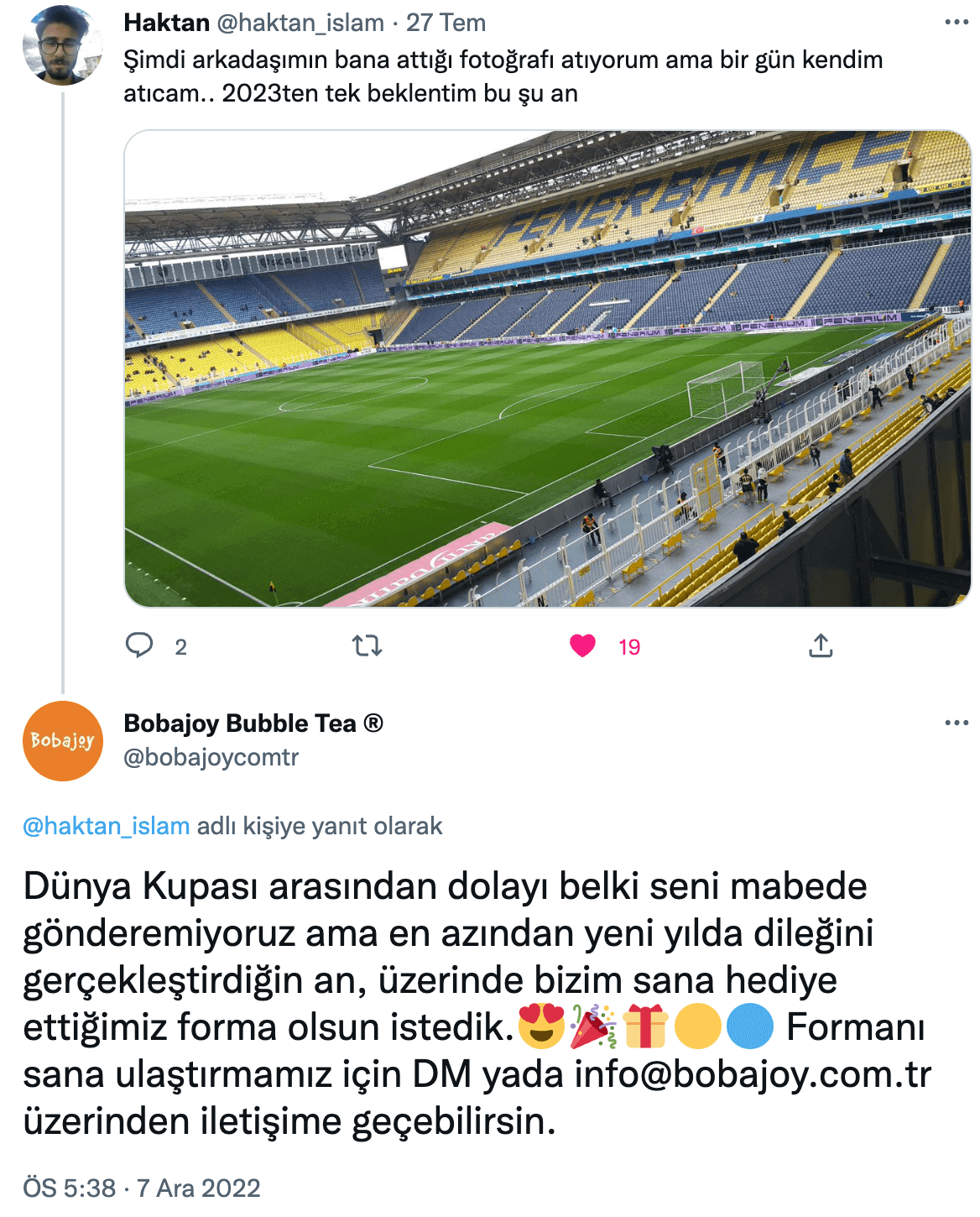Click the Bobajoy reply tweet text
This screenshot has height=1217, width=980.
click(x=478, y=1004)
